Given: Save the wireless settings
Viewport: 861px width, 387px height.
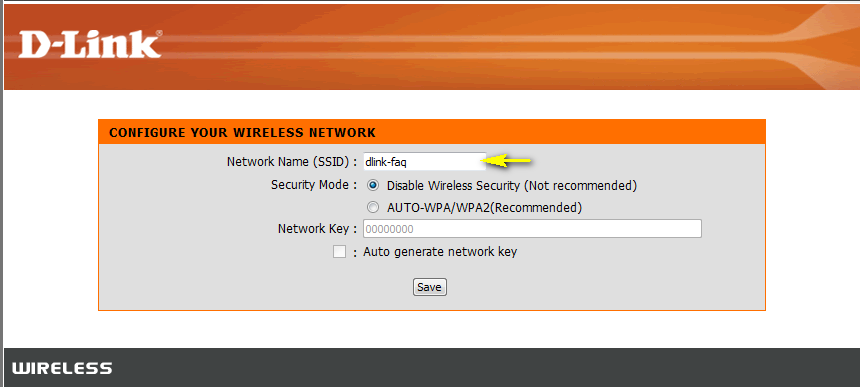Looking at the screenshot, I should (x=429, y=287).
